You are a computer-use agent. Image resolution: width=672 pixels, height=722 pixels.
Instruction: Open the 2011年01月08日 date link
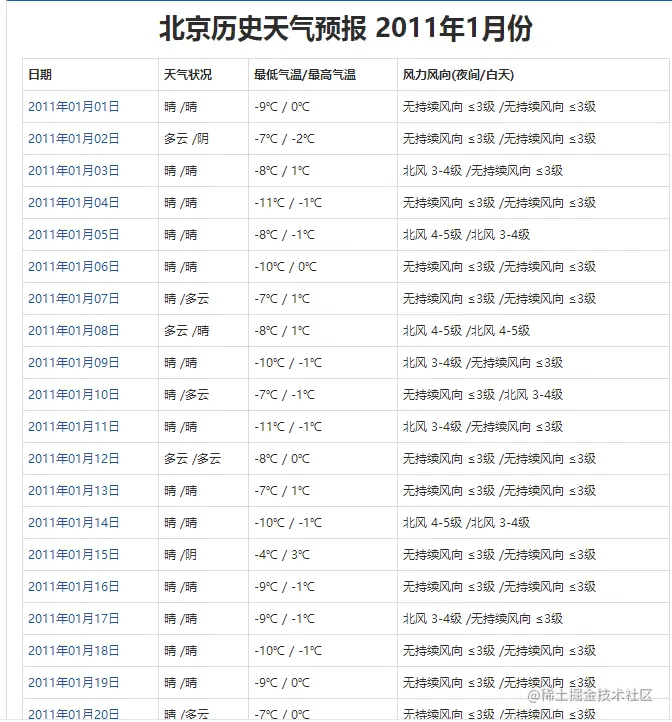[x=74, y=331]
